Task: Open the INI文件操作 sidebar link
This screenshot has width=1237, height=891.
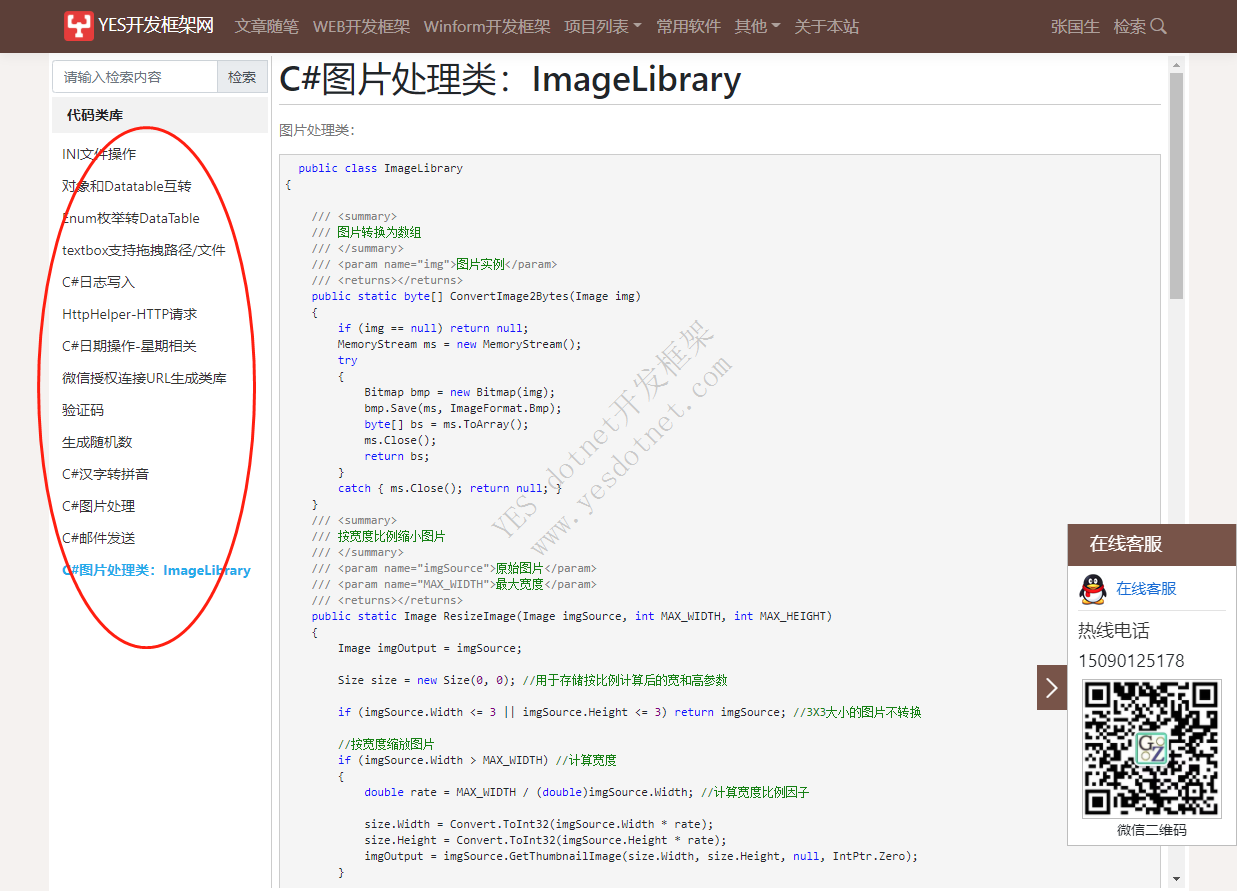Action: [99, 154]
